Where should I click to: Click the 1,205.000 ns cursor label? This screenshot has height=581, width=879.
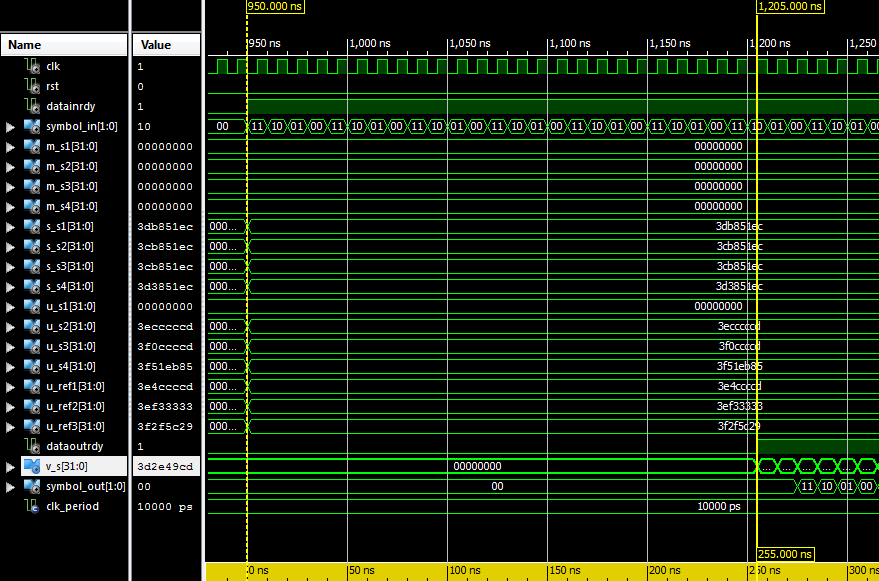[x=790, y=6]
